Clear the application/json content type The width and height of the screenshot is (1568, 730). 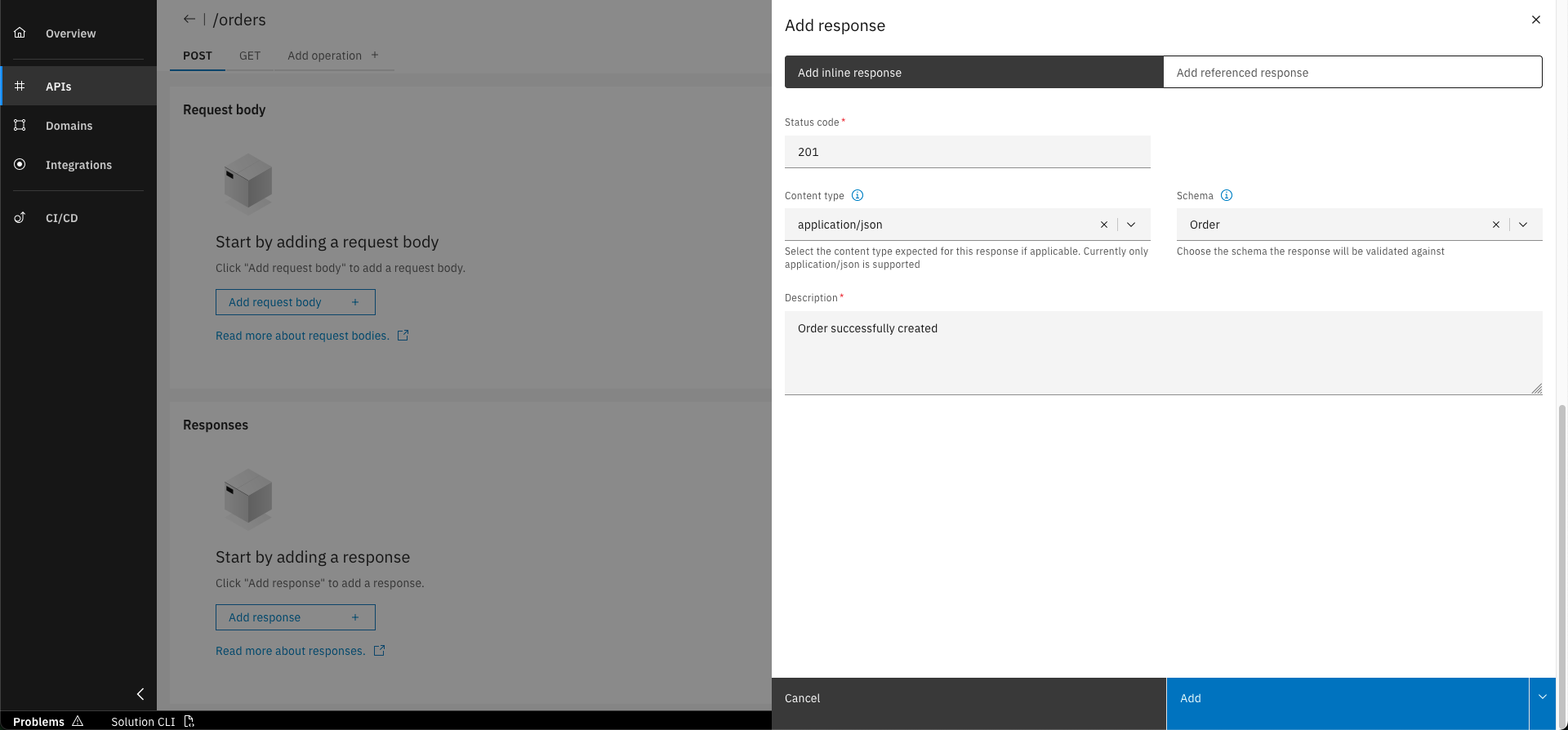pyautogui.click(x=1104, y=225)
